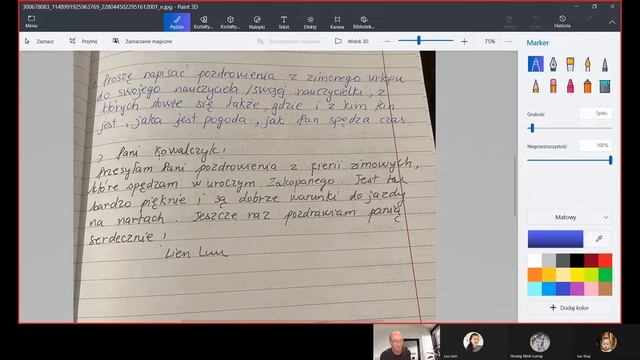Open the three-dots more options menu

tap(508, 41)
